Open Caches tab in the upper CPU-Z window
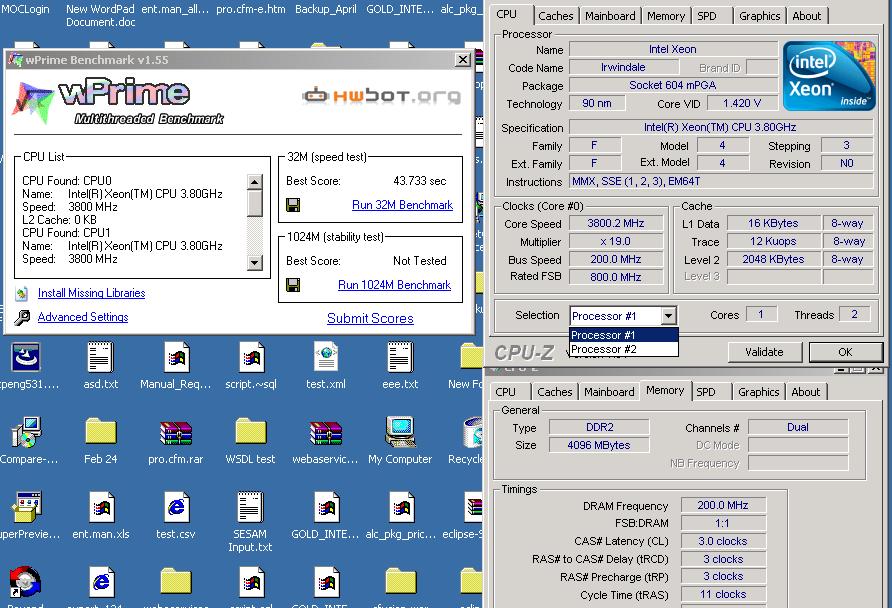This screenshot has width=892, height=608. pyautogui.click(x=556, y=16)
